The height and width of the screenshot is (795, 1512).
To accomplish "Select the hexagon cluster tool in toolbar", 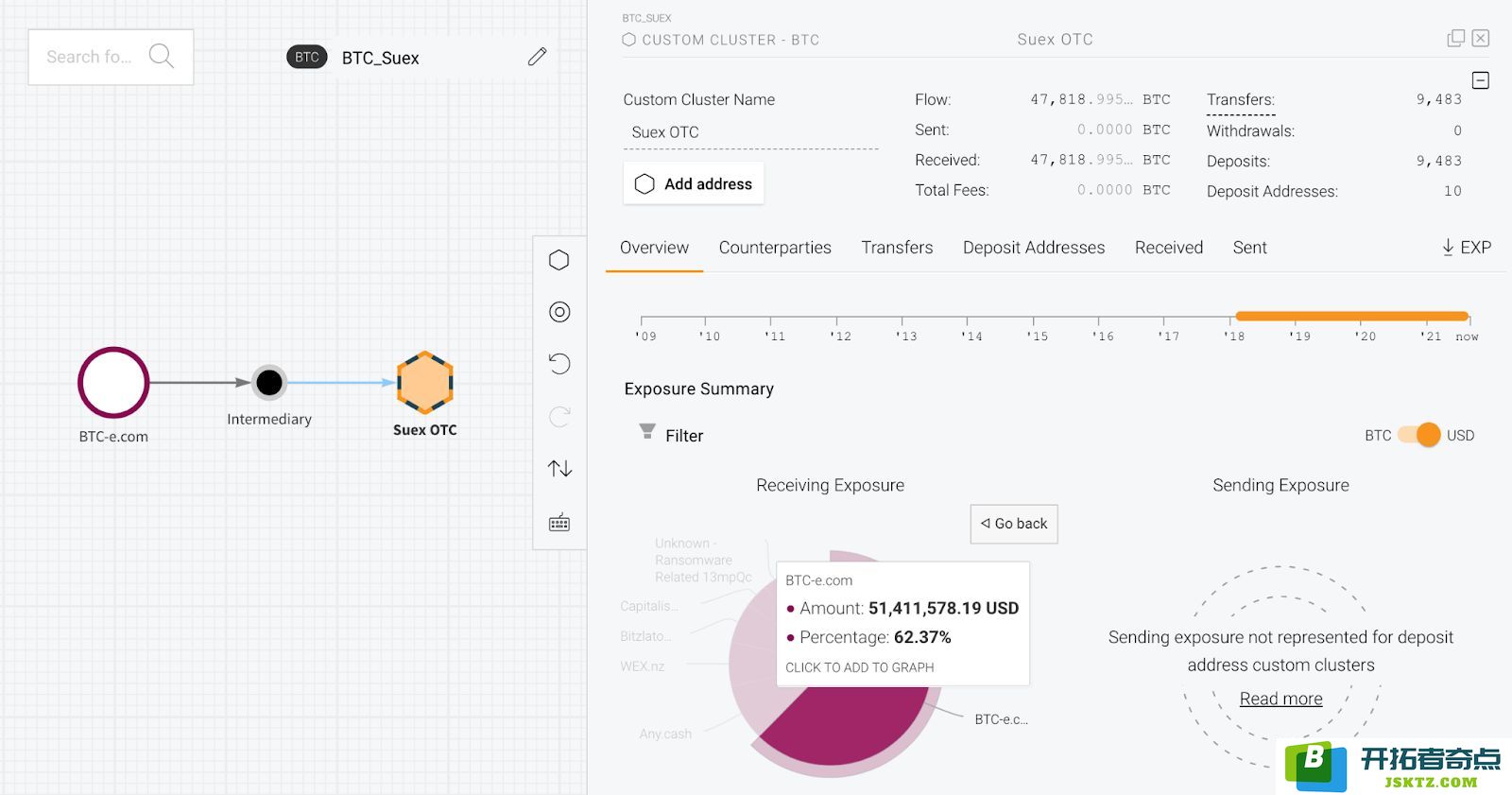I will pyautogui.click(x=559, y=260).
